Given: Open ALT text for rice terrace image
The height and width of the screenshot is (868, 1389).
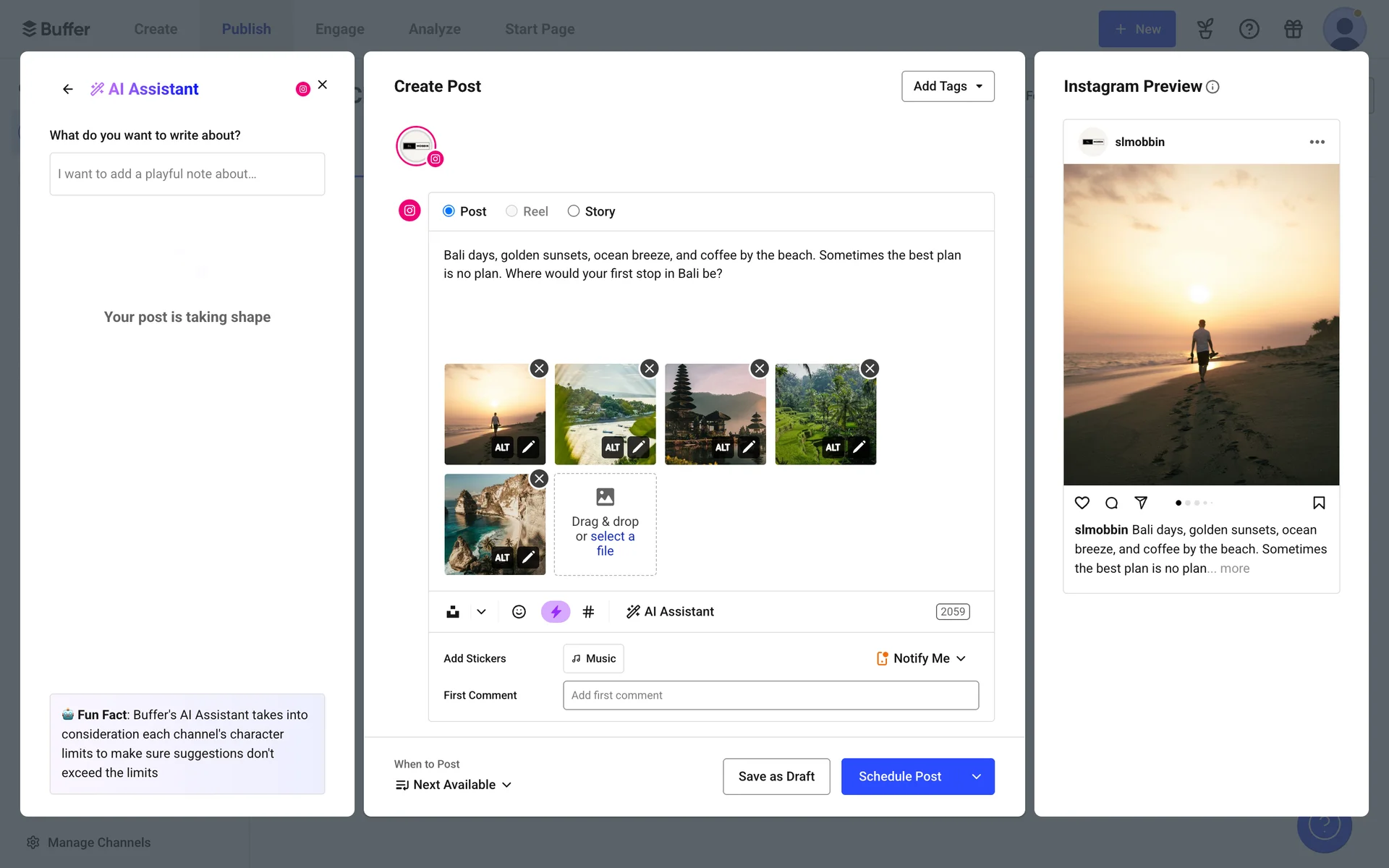Looking at the screenshot, I should (833, 447).
